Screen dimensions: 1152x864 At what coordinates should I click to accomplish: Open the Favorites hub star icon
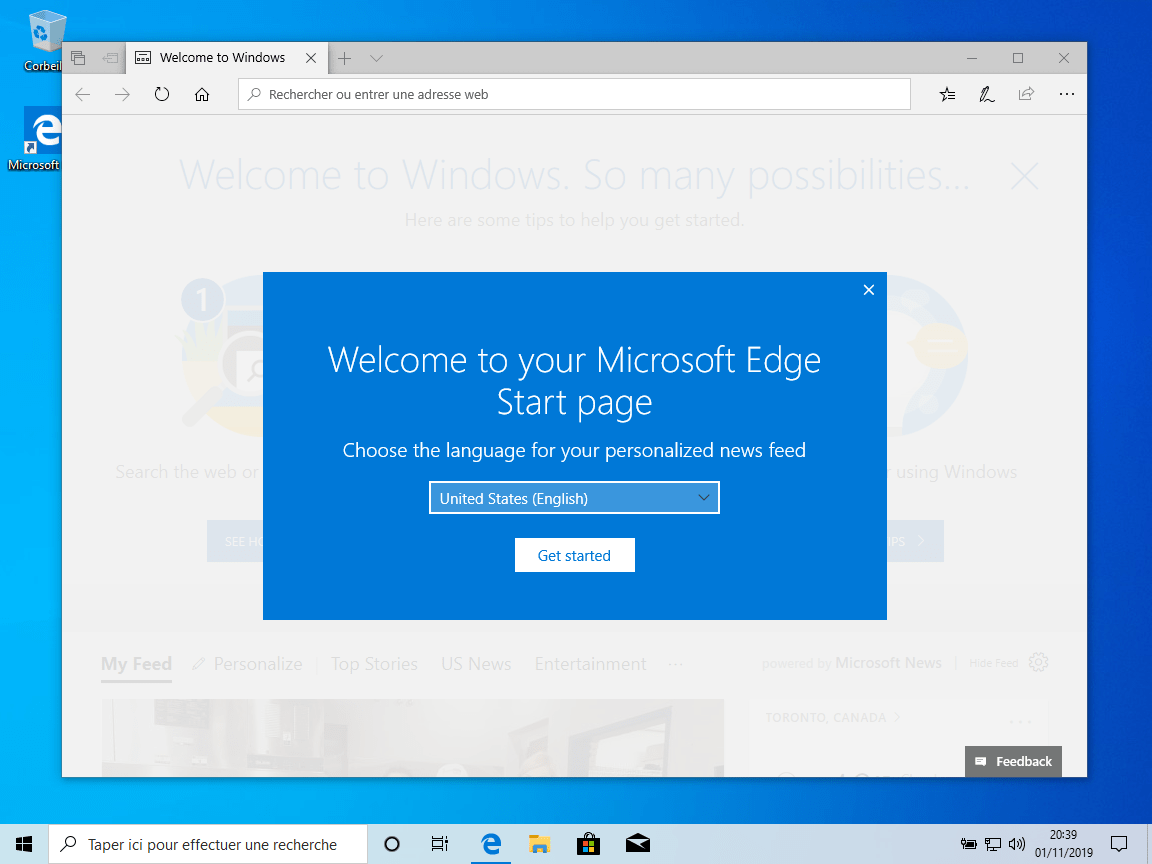(x=947, y=94)
